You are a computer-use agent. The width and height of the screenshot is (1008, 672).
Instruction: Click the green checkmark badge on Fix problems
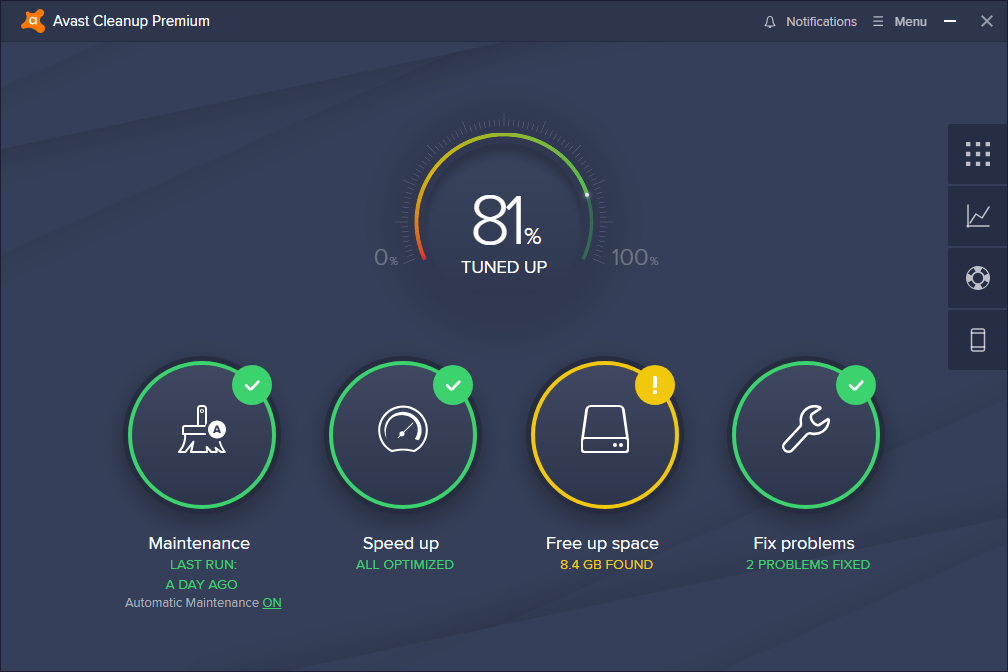coord(856,384)
